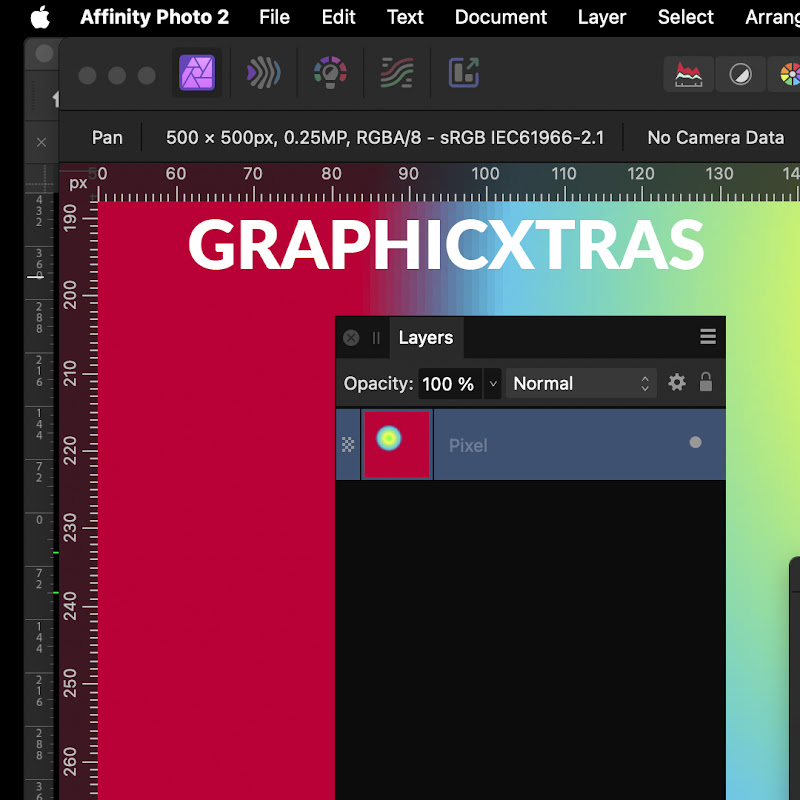Click the Opacity 100 % input field
The image size is (800, 800).
coord(448,384)
